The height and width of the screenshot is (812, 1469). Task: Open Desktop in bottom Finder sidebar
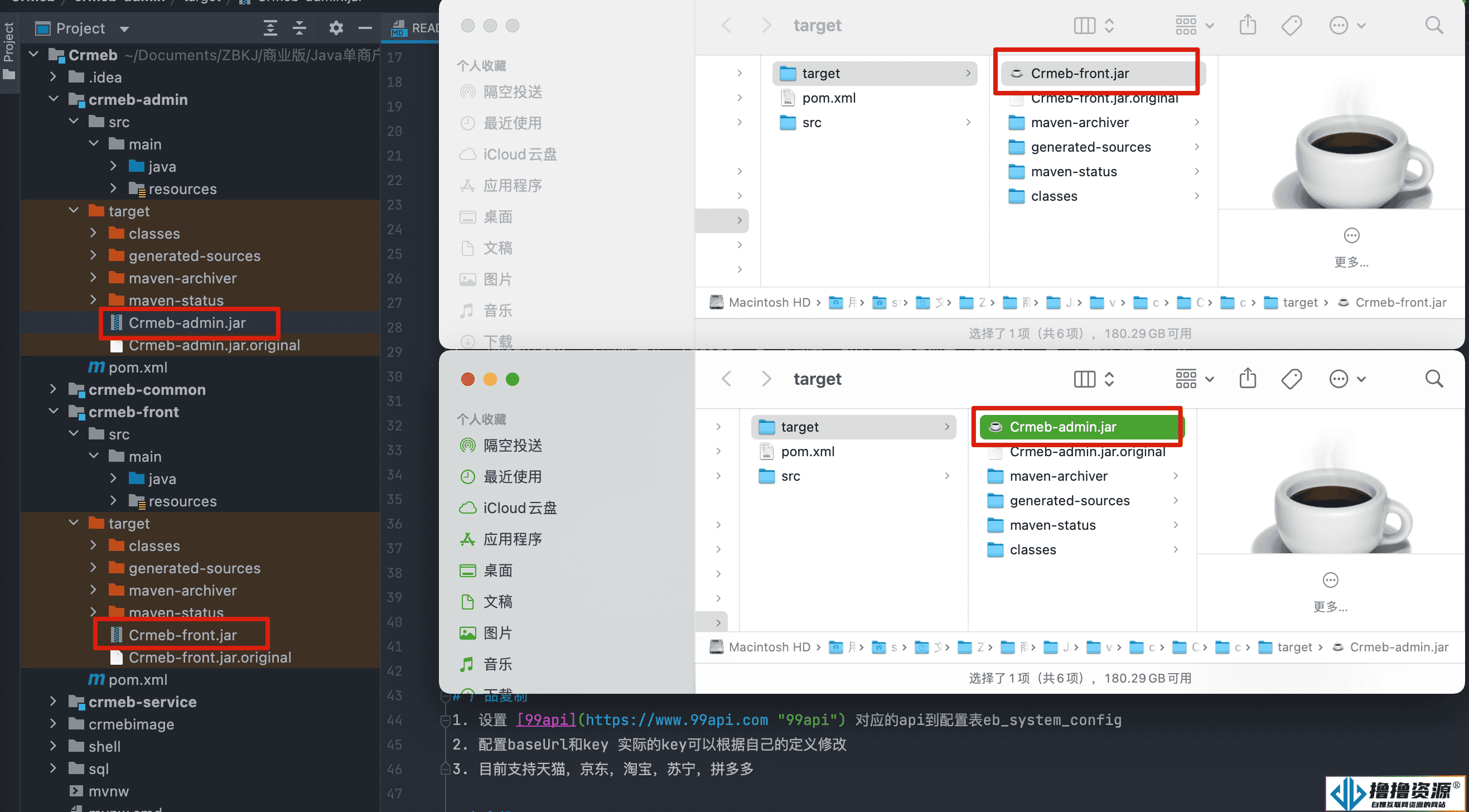point(486,570)
